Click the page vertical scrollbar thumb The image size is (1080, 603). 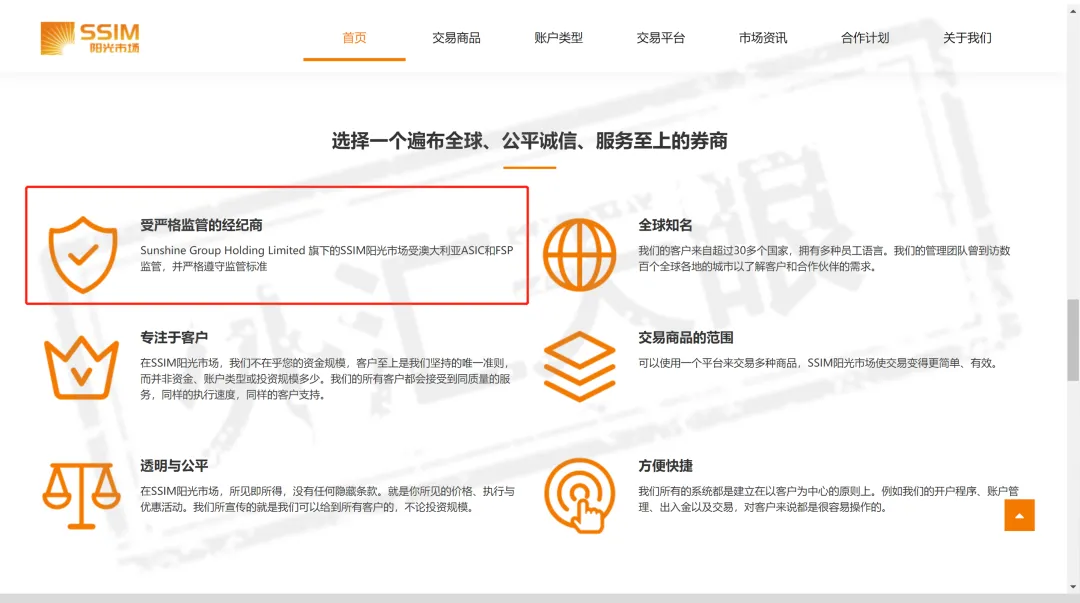tap(1073, 340)
